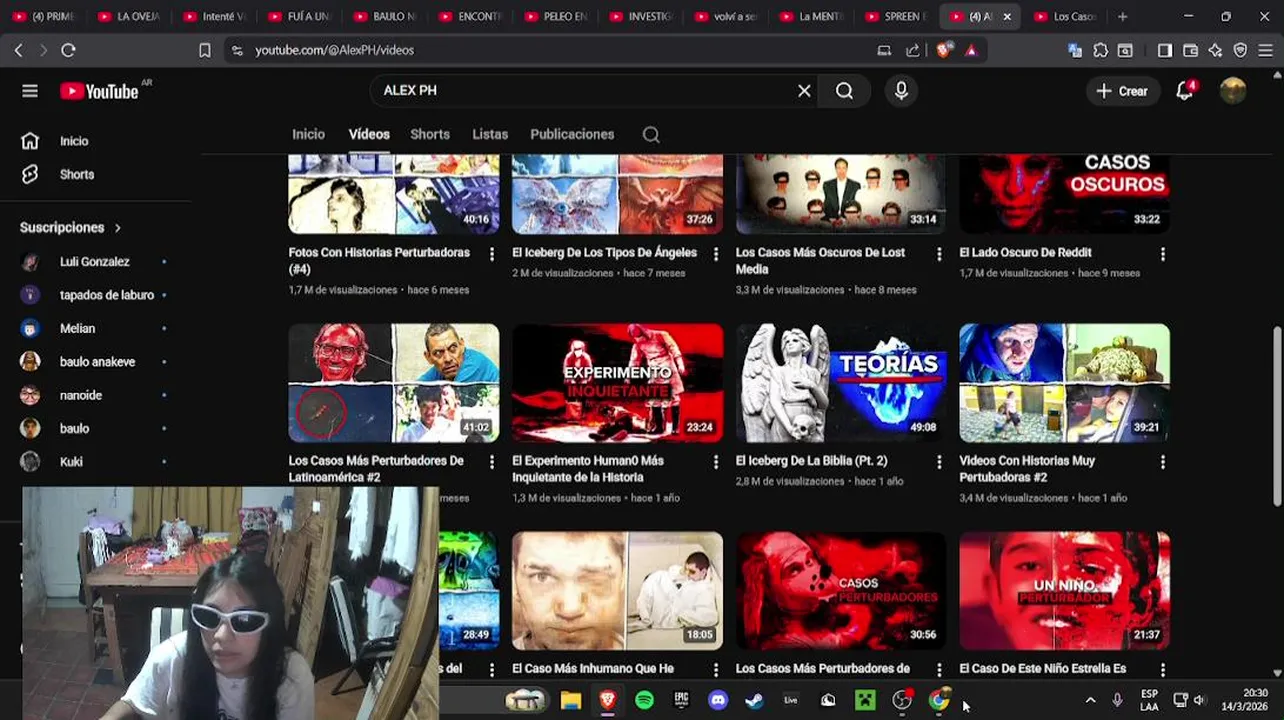Viewport: 1284px width, 720px height.
Task: Open baulo anakeve subscription channel
Action: click(x=95, y=362)
